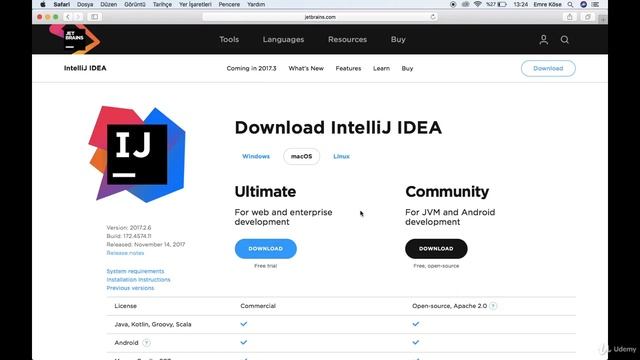This screenshot has height=360, width=640.
Task: Click the outlined Download button in subheader
Action: [548, 68]
